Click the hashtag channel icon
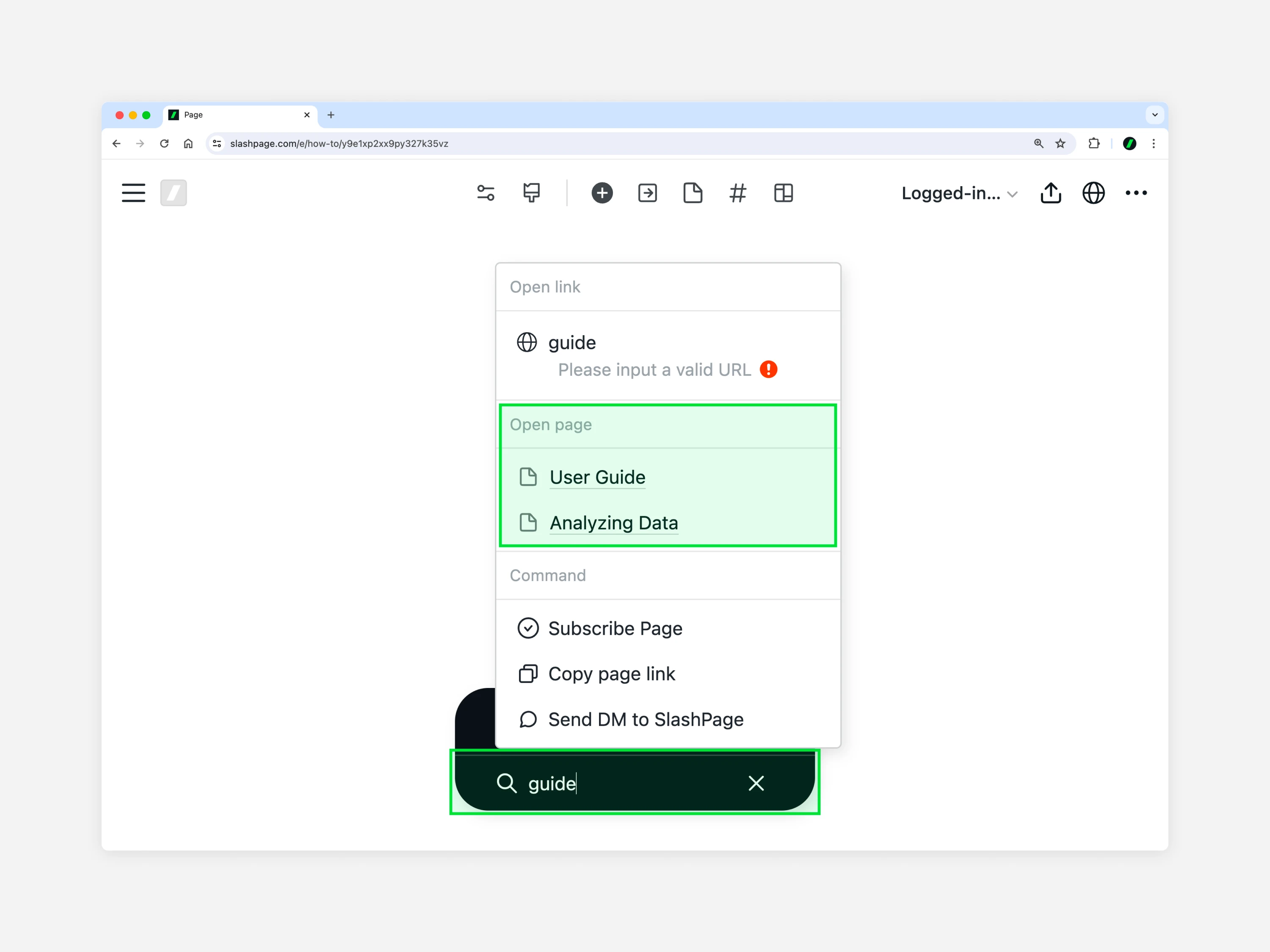This screenshot has height=952, width=1270. (738, 193)
